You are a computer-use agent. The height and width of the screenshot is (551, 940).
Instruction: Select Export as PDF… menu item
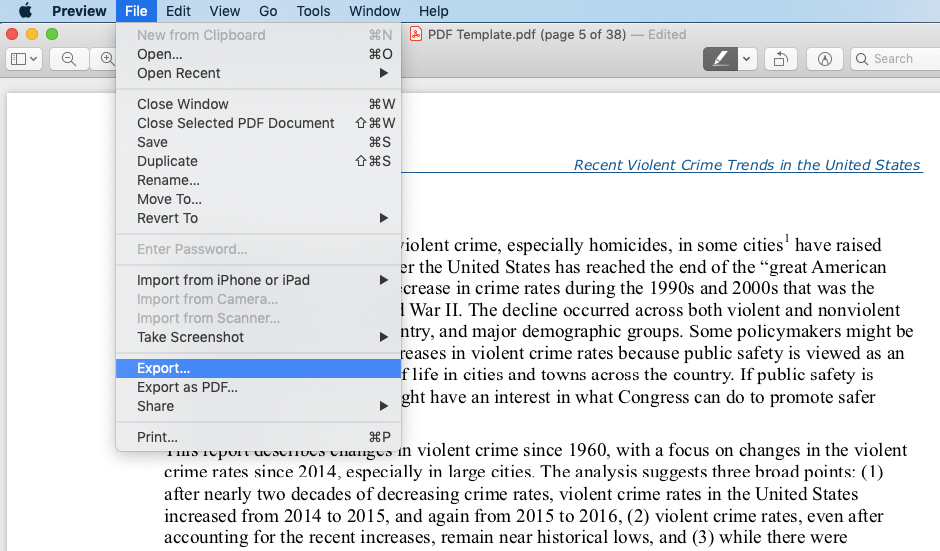[187, 387]
